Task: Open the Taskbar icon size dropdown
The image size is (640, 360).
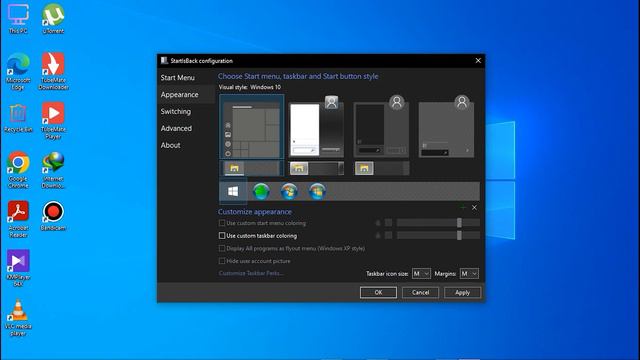Action: (421, 273)
